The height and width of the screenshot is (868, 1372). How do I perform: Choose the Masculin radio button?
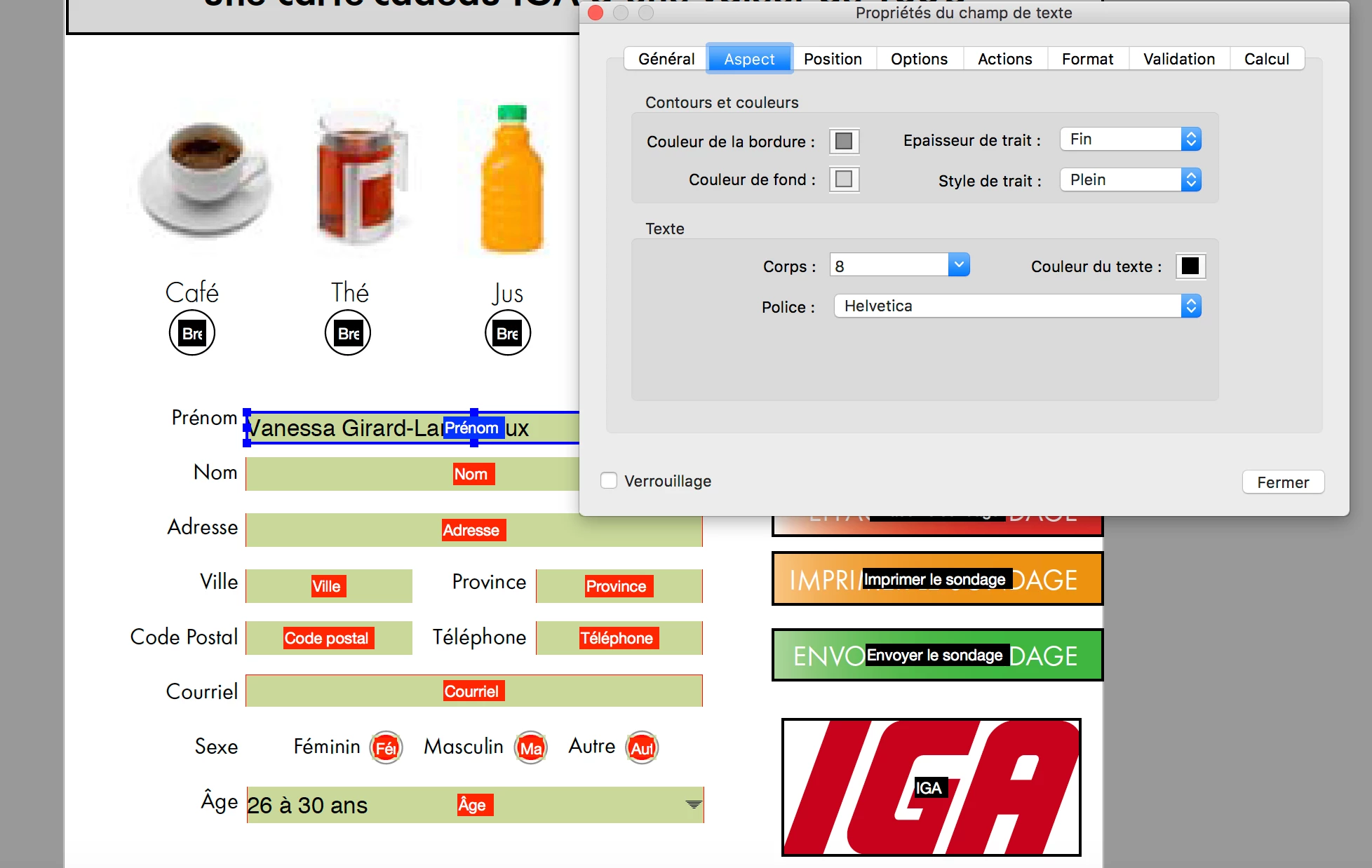[531, 748]
